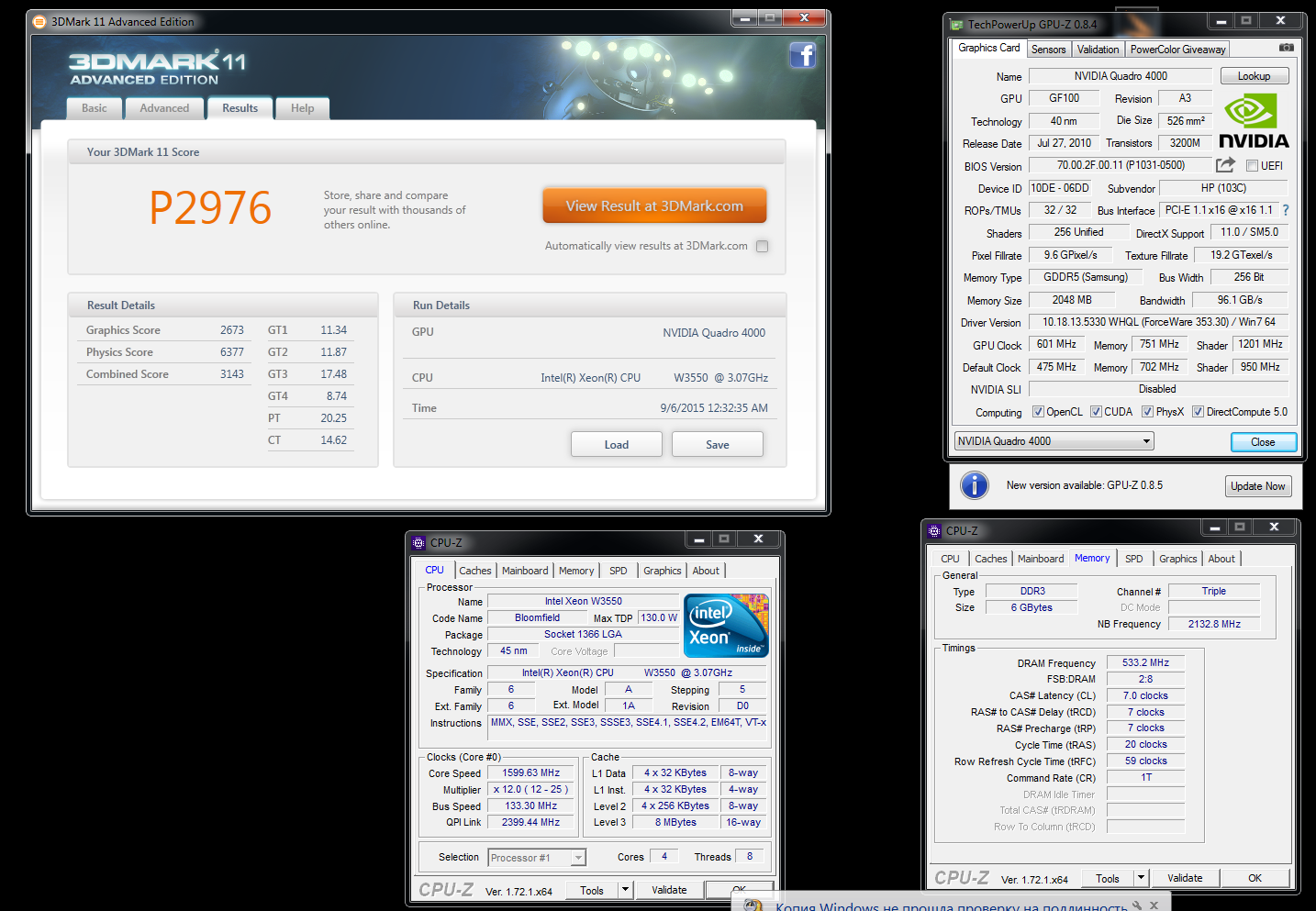Open Graphics tab in CPU-Z processor window
Screen dimensions: 1316x911
pyautogui.click(x=662, y=571)
